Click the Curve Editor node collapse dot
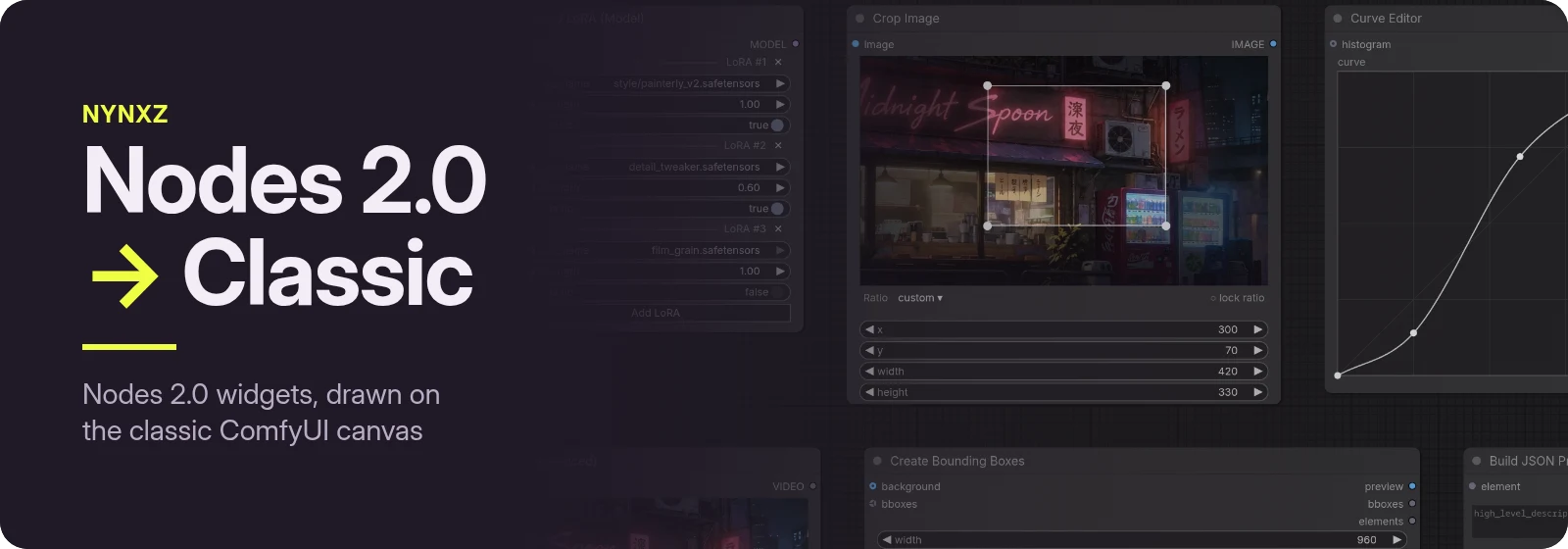Image resolution: width=1568 pixels, height=549 pixels. point(1338,19)
